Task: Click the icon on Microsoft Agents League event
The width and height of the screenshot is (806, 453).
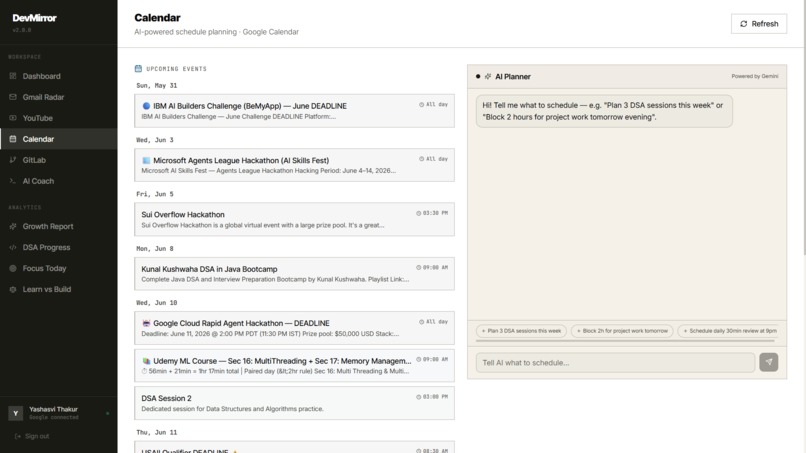Action: tap(146, 160)
